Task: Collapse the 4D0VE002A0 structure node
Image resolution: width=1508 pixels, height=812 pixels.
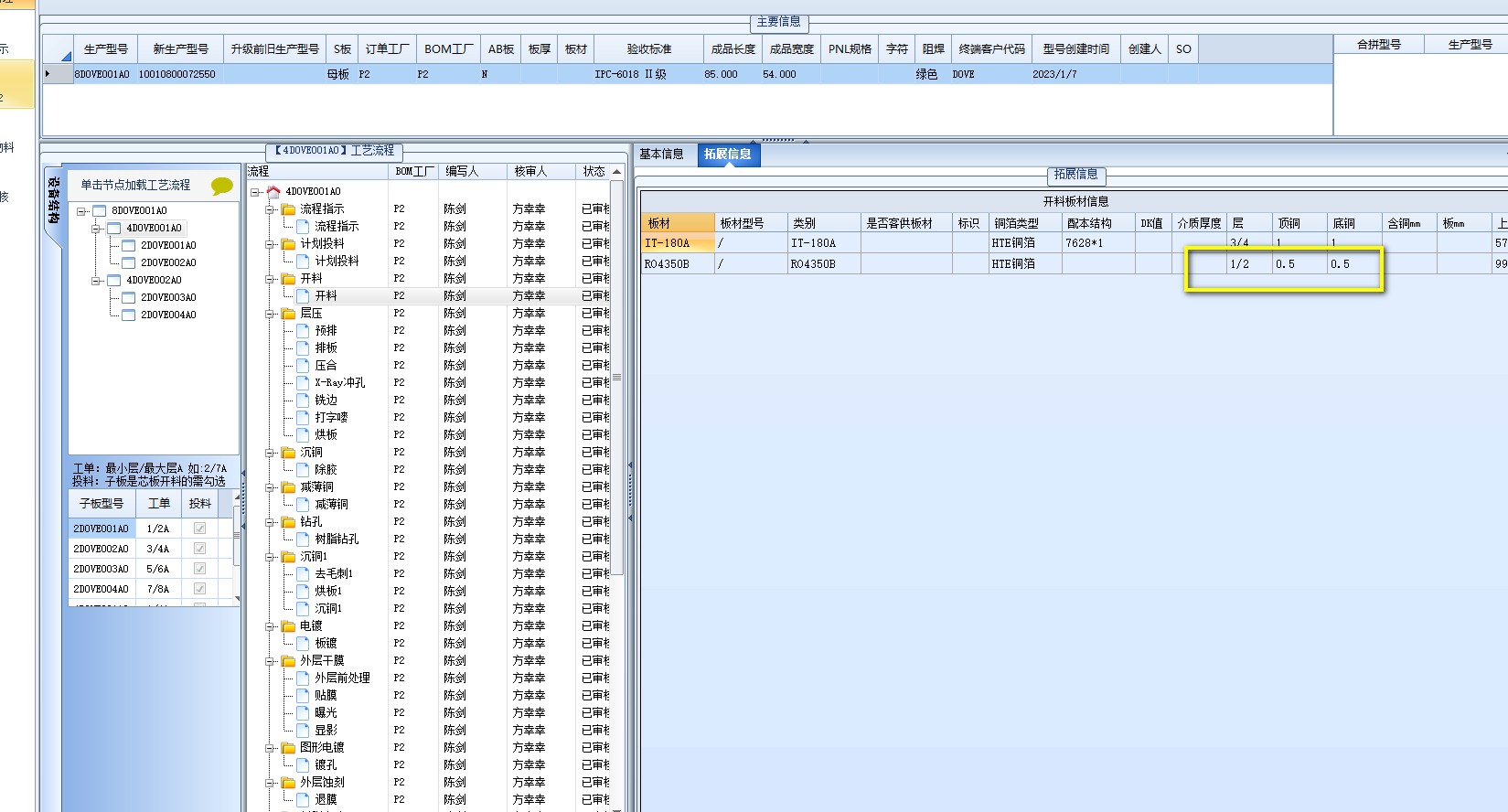Action: click(95, 281)
